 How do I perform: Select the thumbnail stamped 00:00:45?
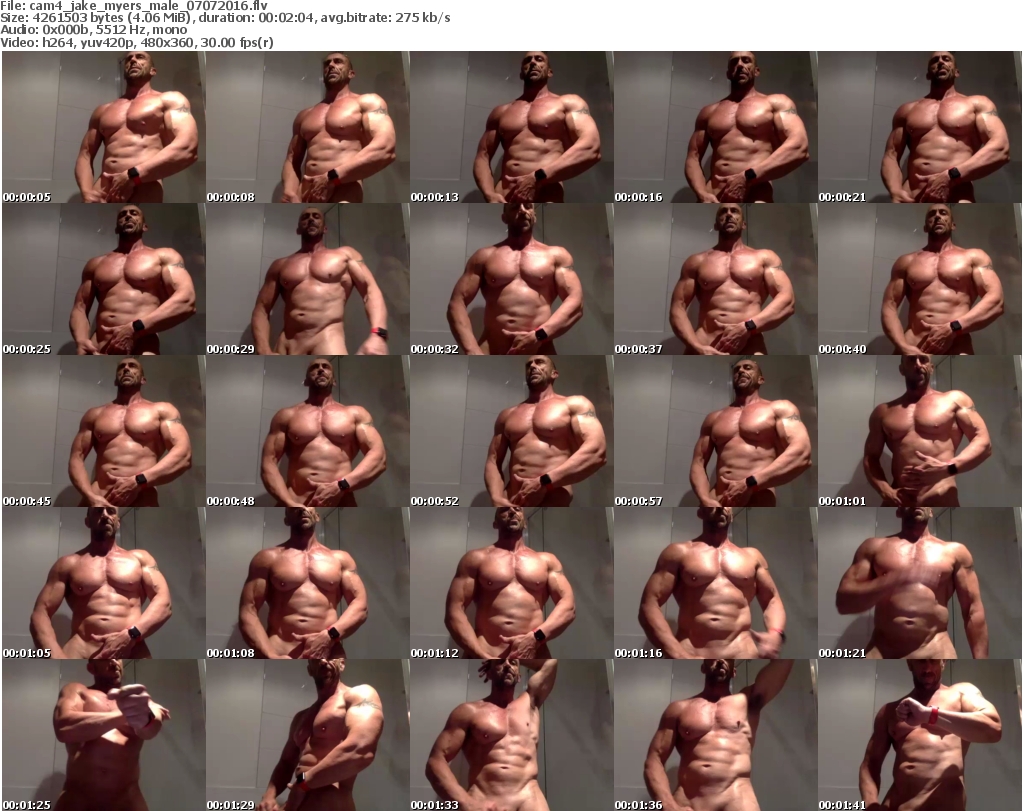[104, 432]
